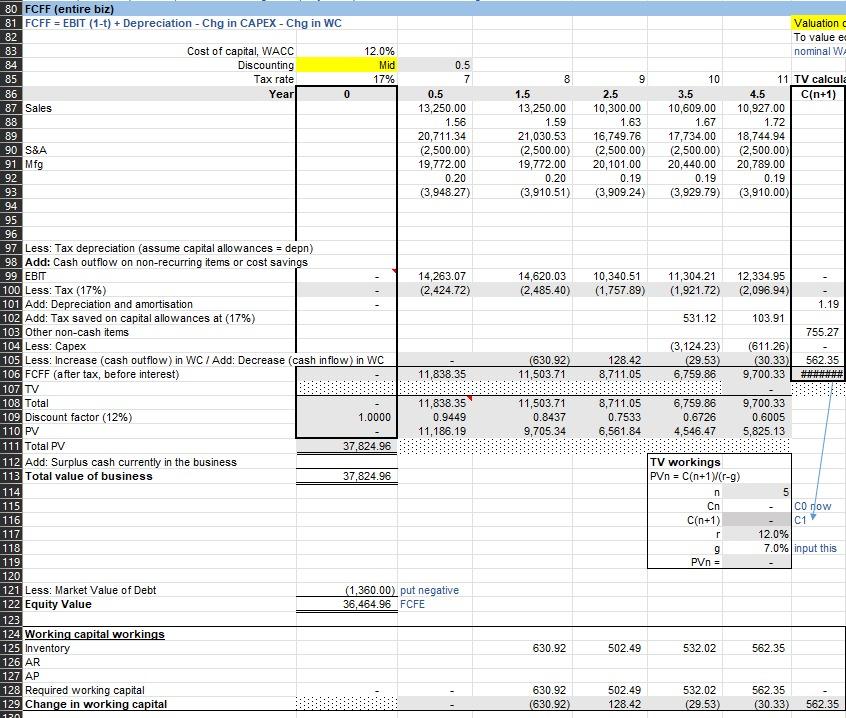846x718 pixels.
Task: Select the 'input this' note beside growth rate
Action: (815, 548)
